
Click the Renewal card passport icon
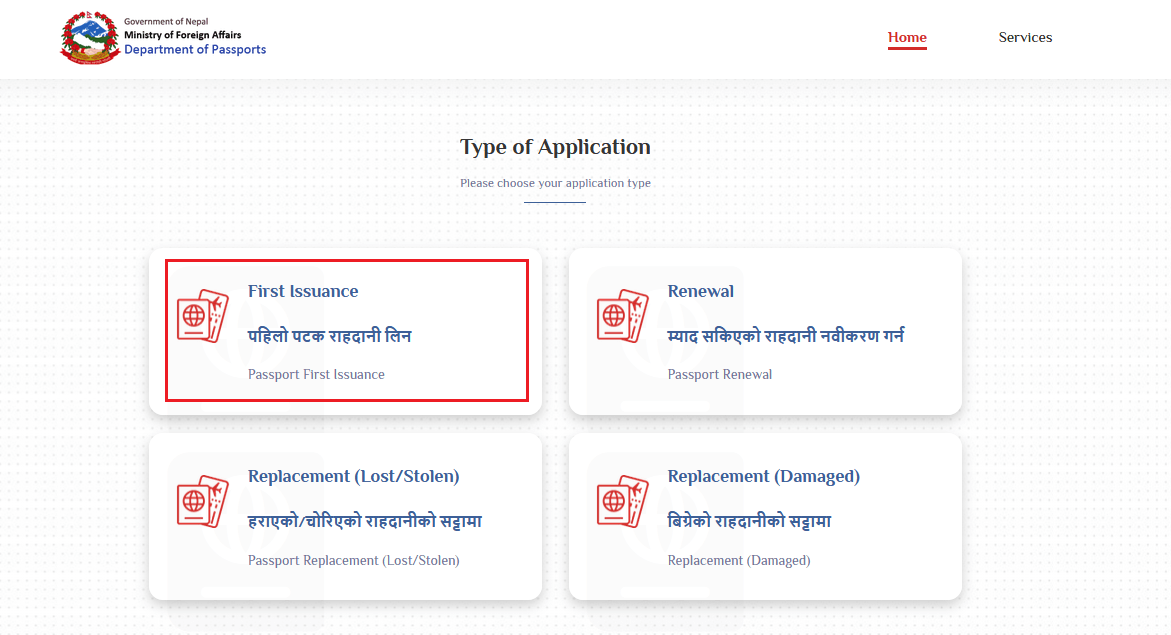tap(623, 316)
